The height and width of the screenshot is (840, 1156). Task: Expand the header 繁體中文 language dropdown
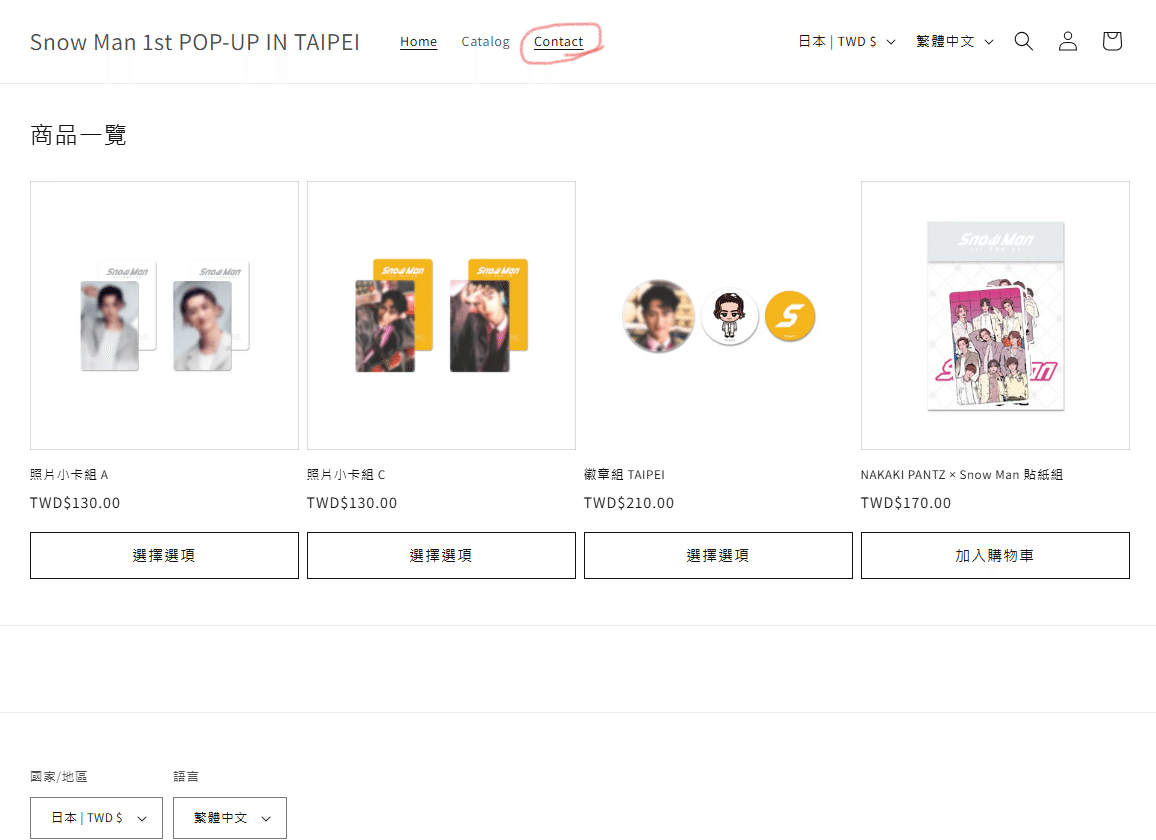point(955,41)
